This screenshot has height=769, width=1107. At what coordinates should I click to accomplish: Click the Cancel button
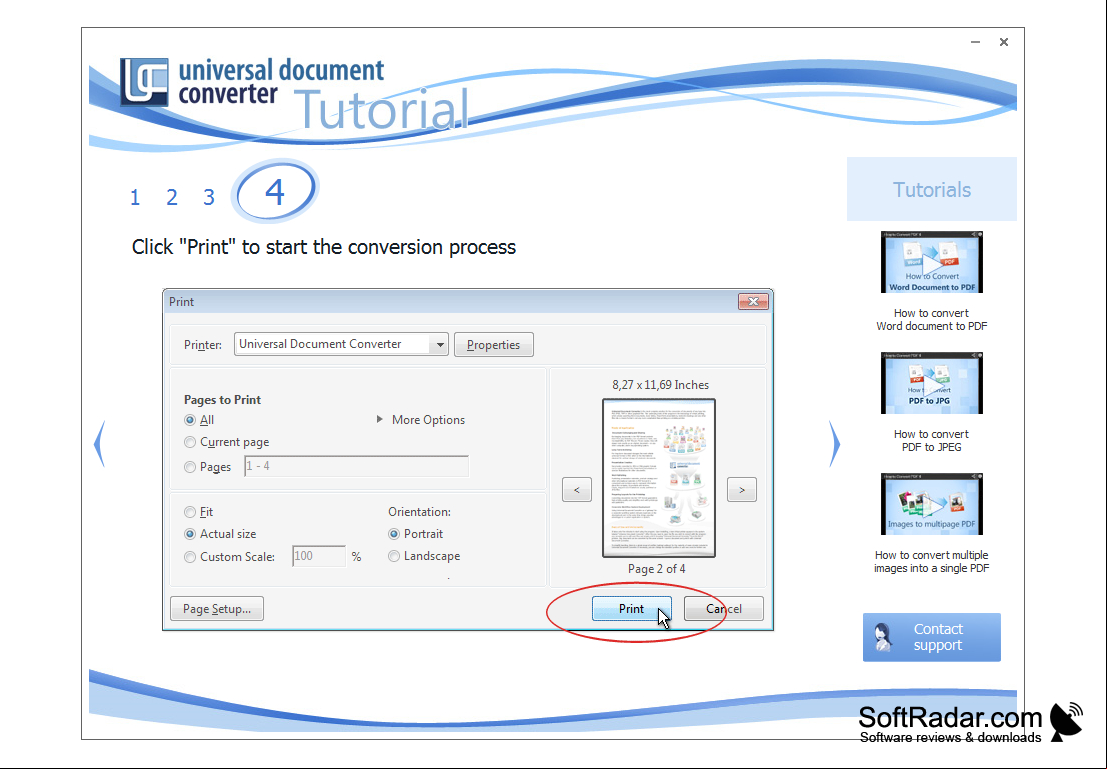tap(724, 609)
